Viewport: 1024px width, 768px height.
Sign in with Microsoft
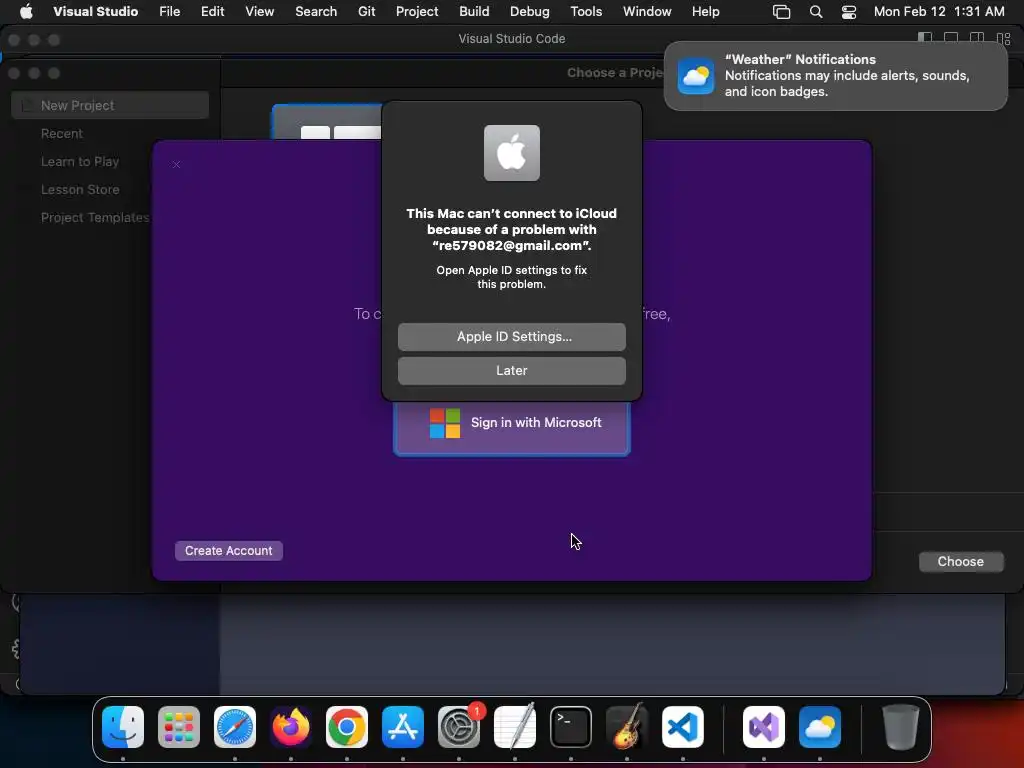pyautogui.click(x=511, y=428)
